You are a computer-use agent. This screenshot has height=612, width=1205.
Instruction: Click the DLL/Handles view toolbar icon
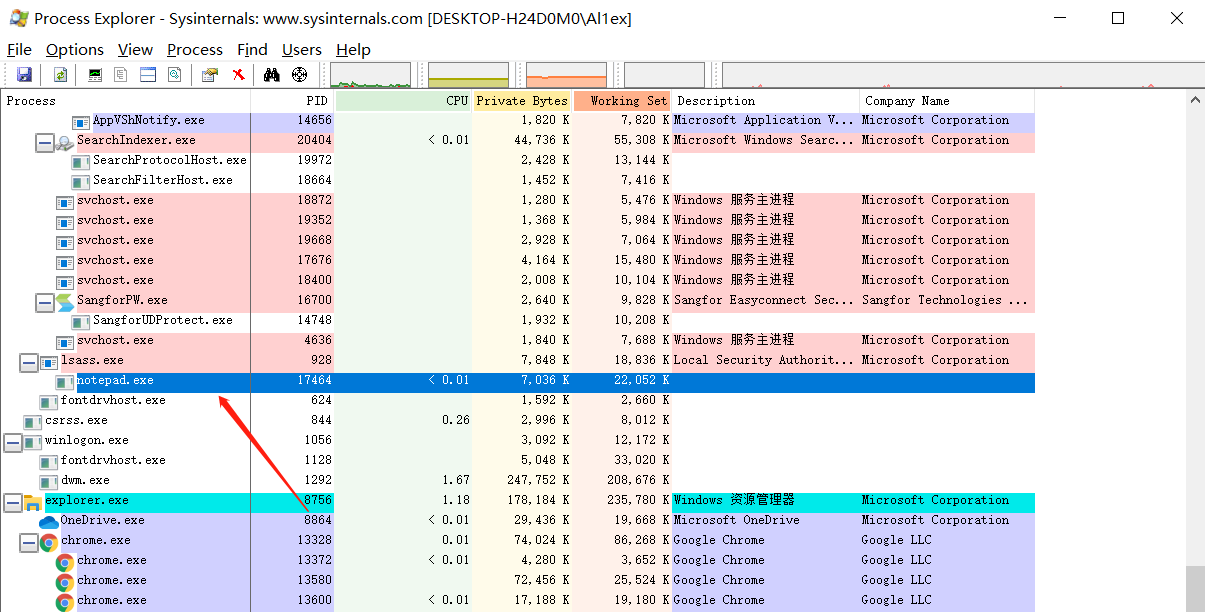click(175, 74)
